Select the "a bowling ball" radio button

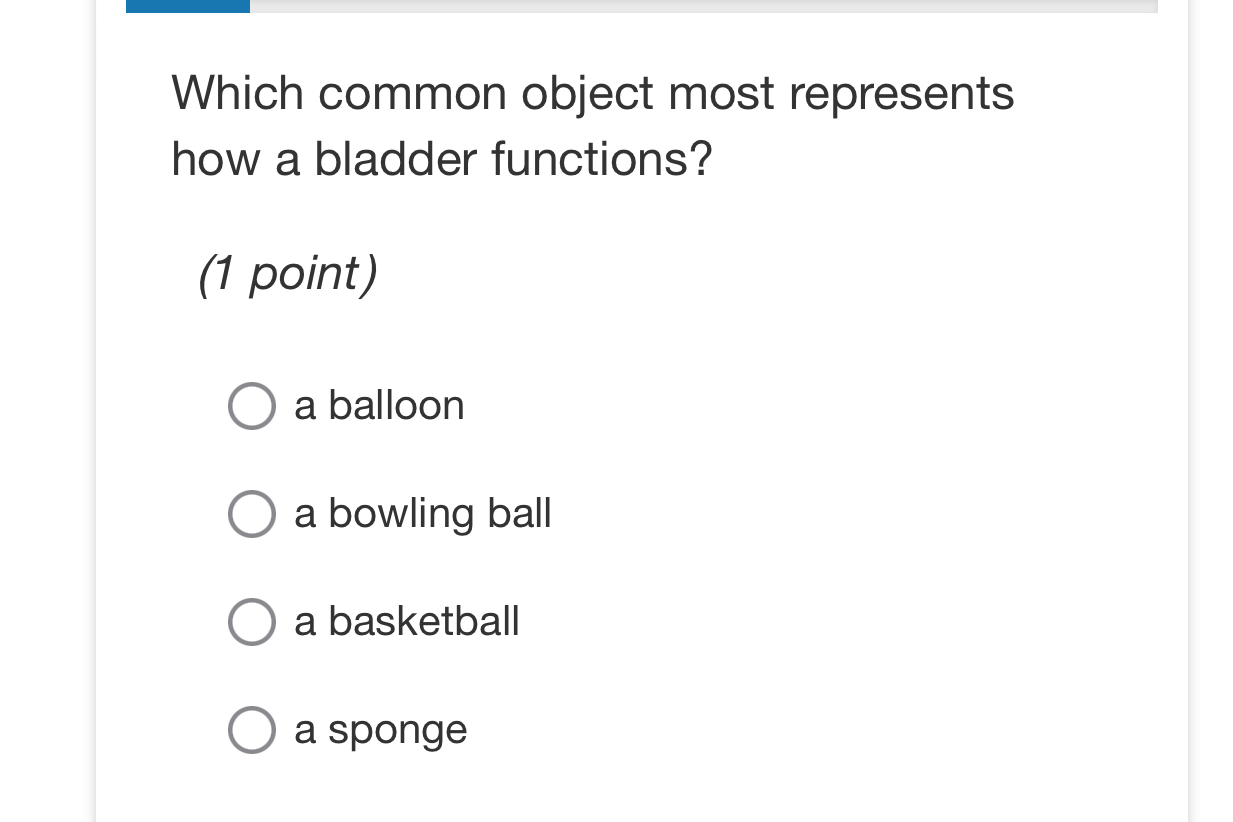(x=251, y=514)
